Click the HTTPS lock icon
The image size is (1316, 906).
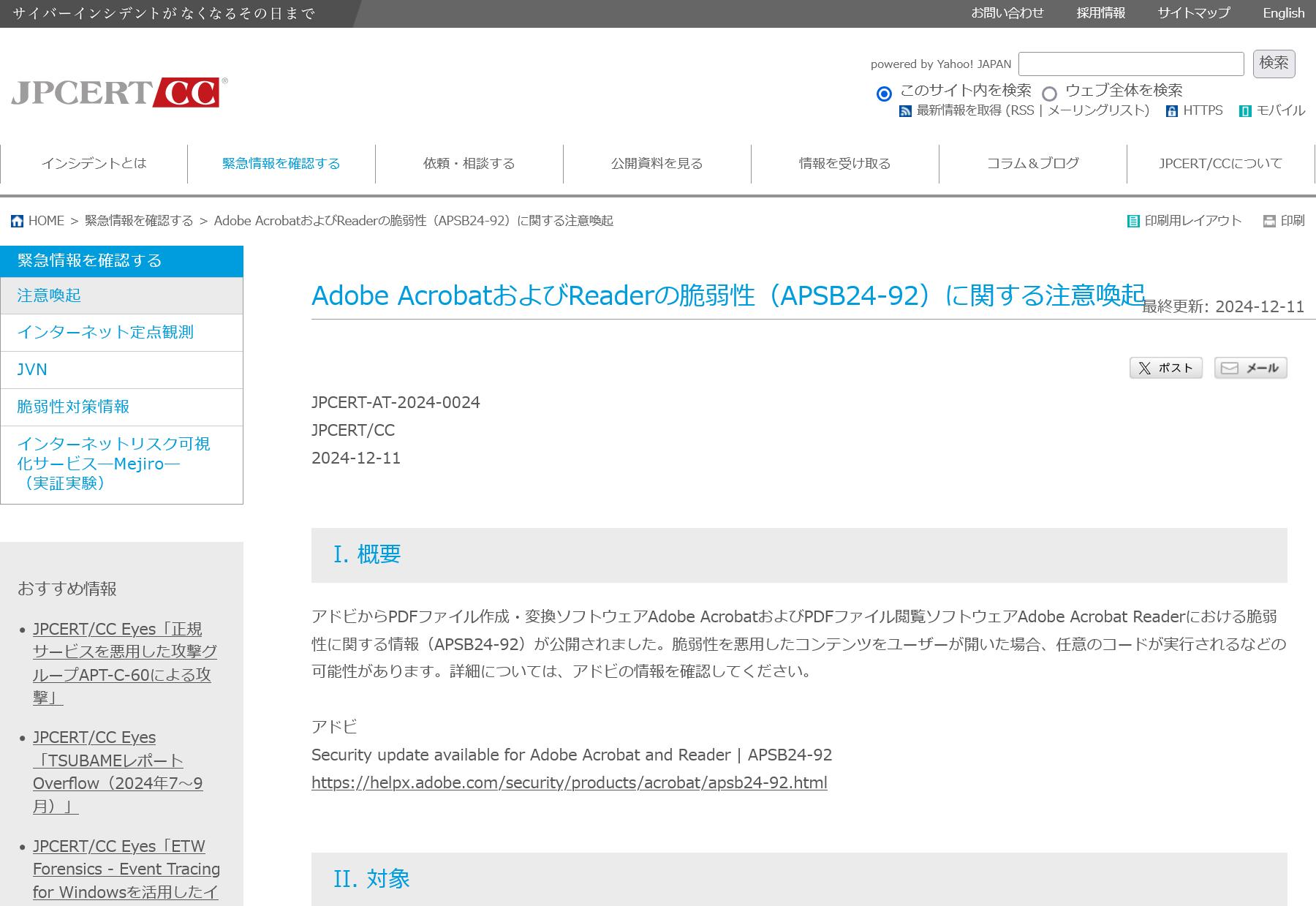pos(1172,111)
